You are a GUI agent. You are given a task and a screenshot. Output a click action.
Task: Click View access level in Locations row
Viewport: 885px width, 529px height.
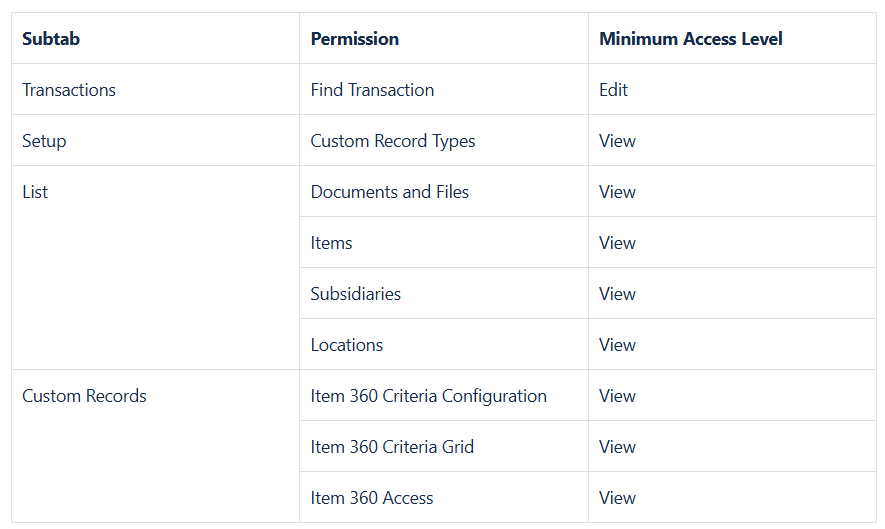pos(617,345)
